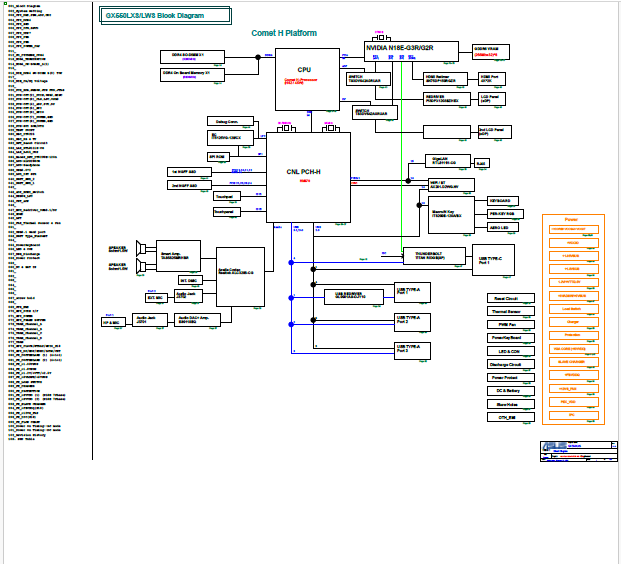621x564 pixels.
Task: Click the crystal symbol above the NVIDIA block
Action: (x=381, y=38)
